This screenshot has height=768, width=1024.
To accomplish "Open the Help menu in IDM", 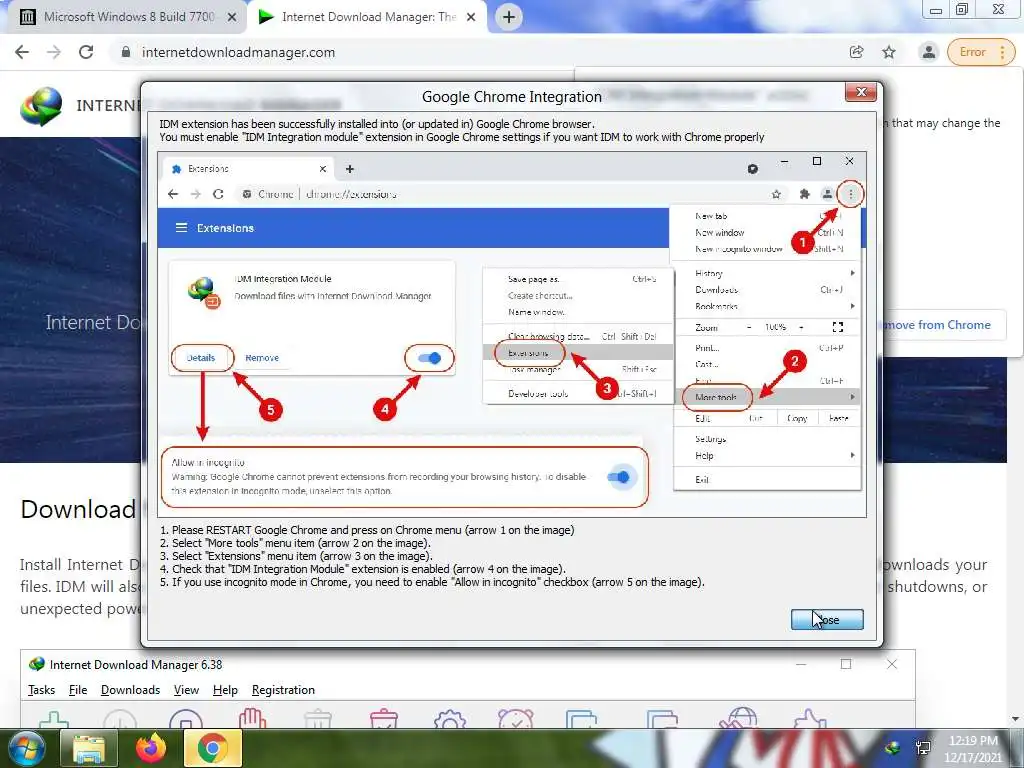I will coord(225,690).
